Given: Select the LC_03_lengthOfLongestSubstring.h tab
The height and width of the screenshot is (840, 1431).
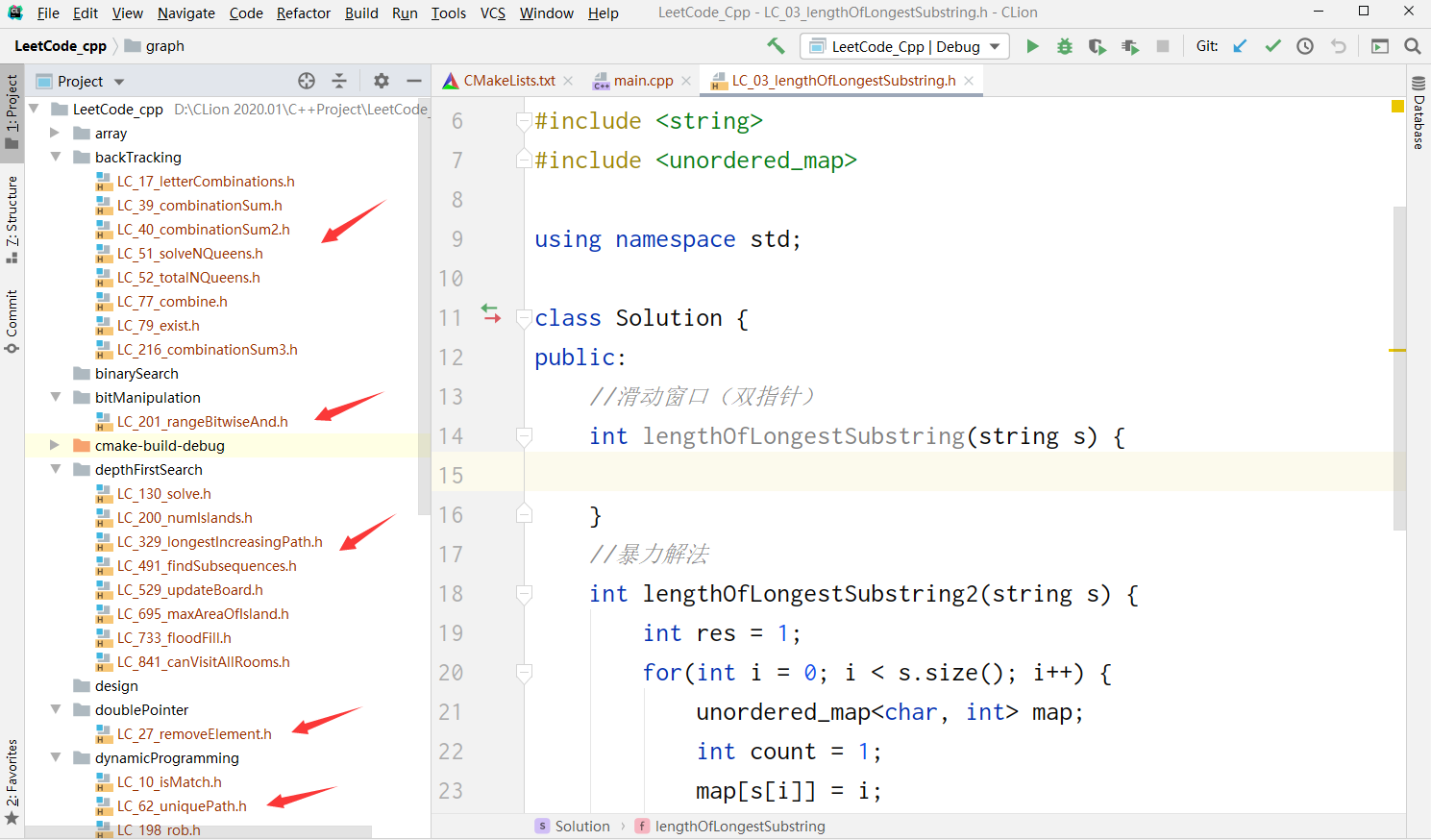Looking at the screenshot, I should (x=844, y=81).
